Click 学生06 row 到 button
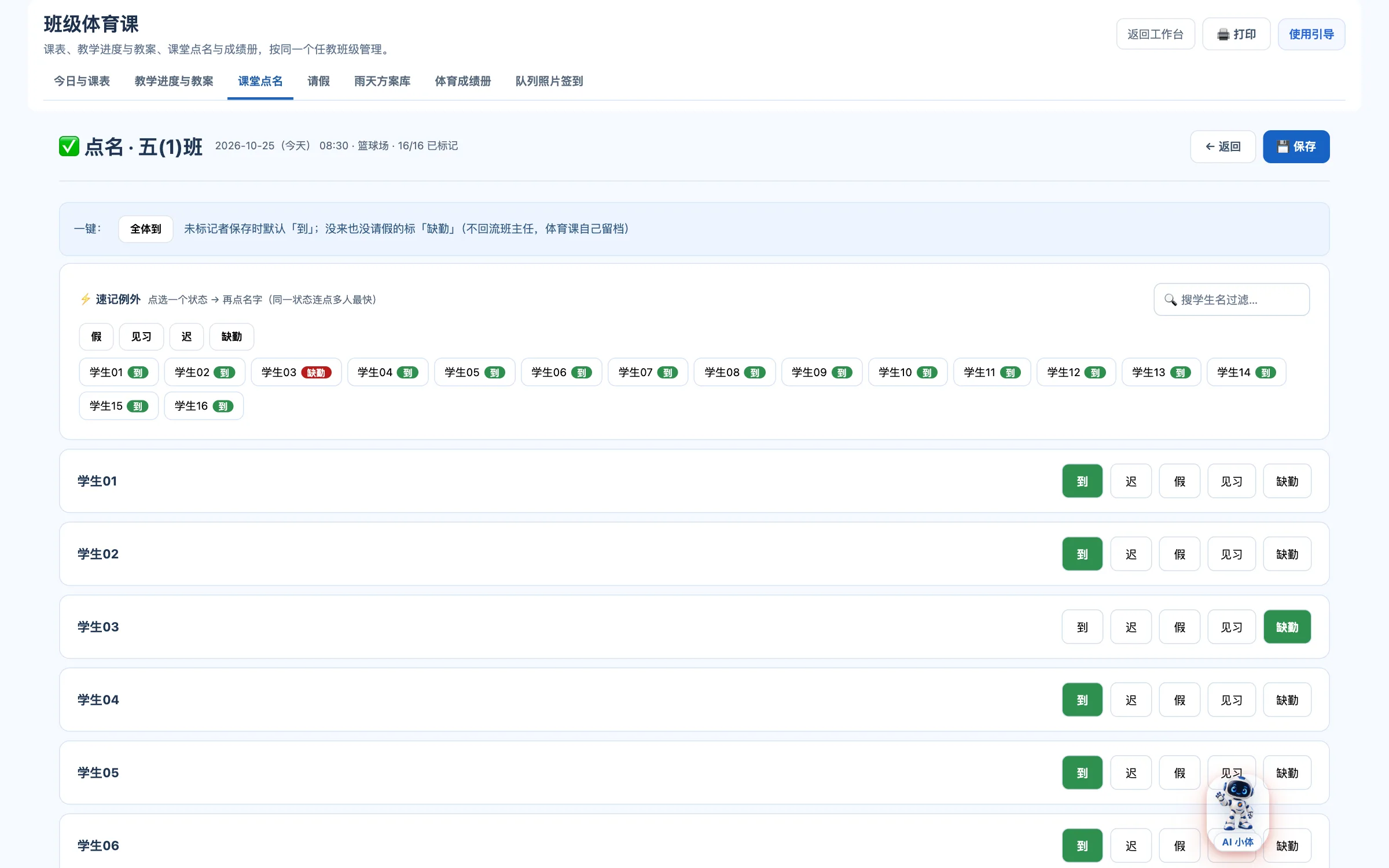 click(1082, 845)
